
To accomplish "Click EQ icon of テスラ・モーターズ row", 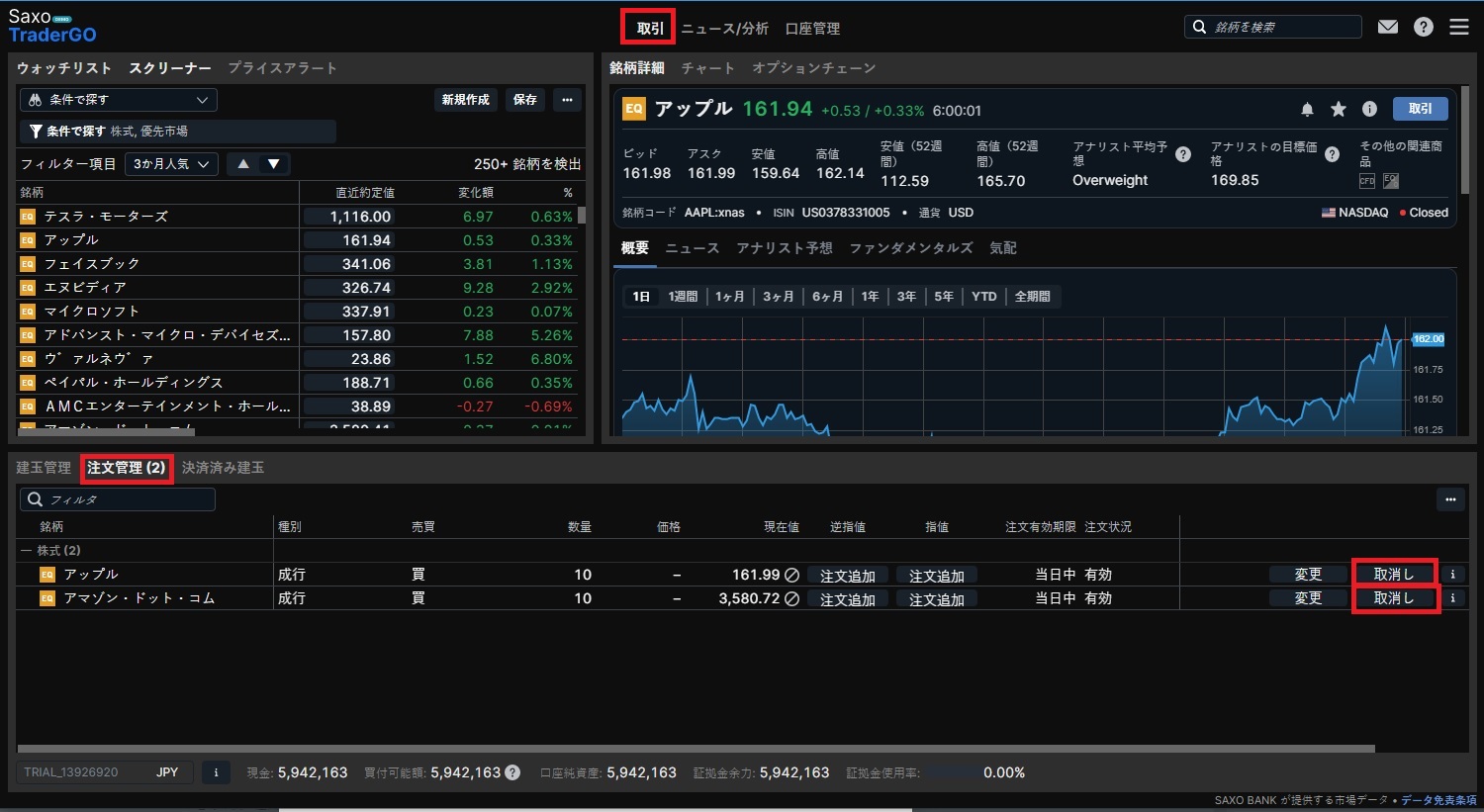I will (28, 217).
